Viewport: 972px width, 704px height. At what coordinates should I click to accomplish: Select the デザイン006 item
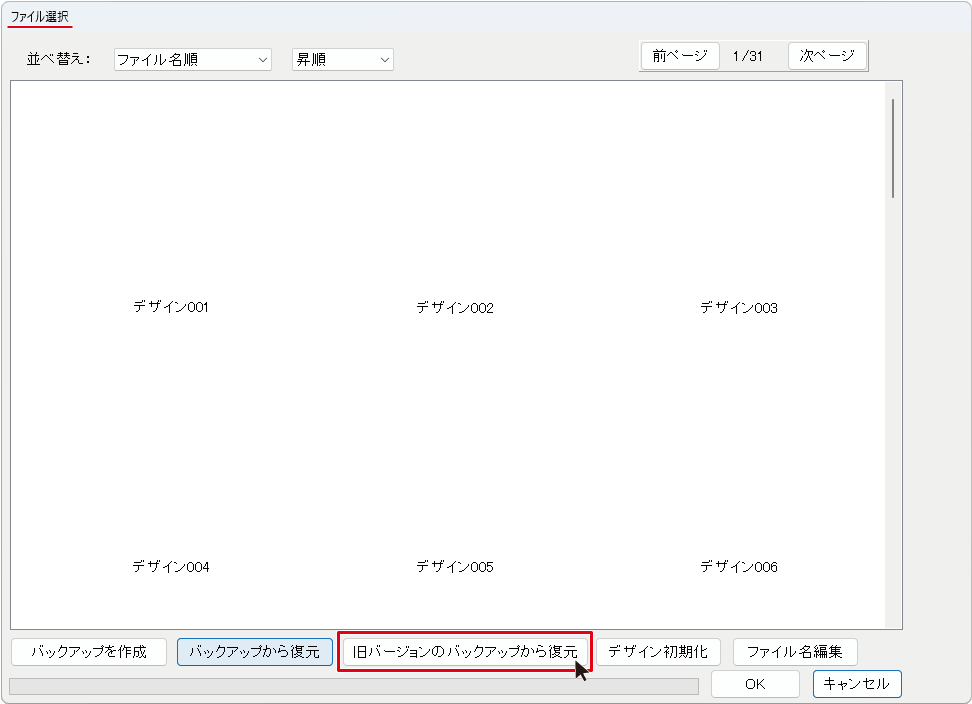pyautogui.click(x=739, y=566)
